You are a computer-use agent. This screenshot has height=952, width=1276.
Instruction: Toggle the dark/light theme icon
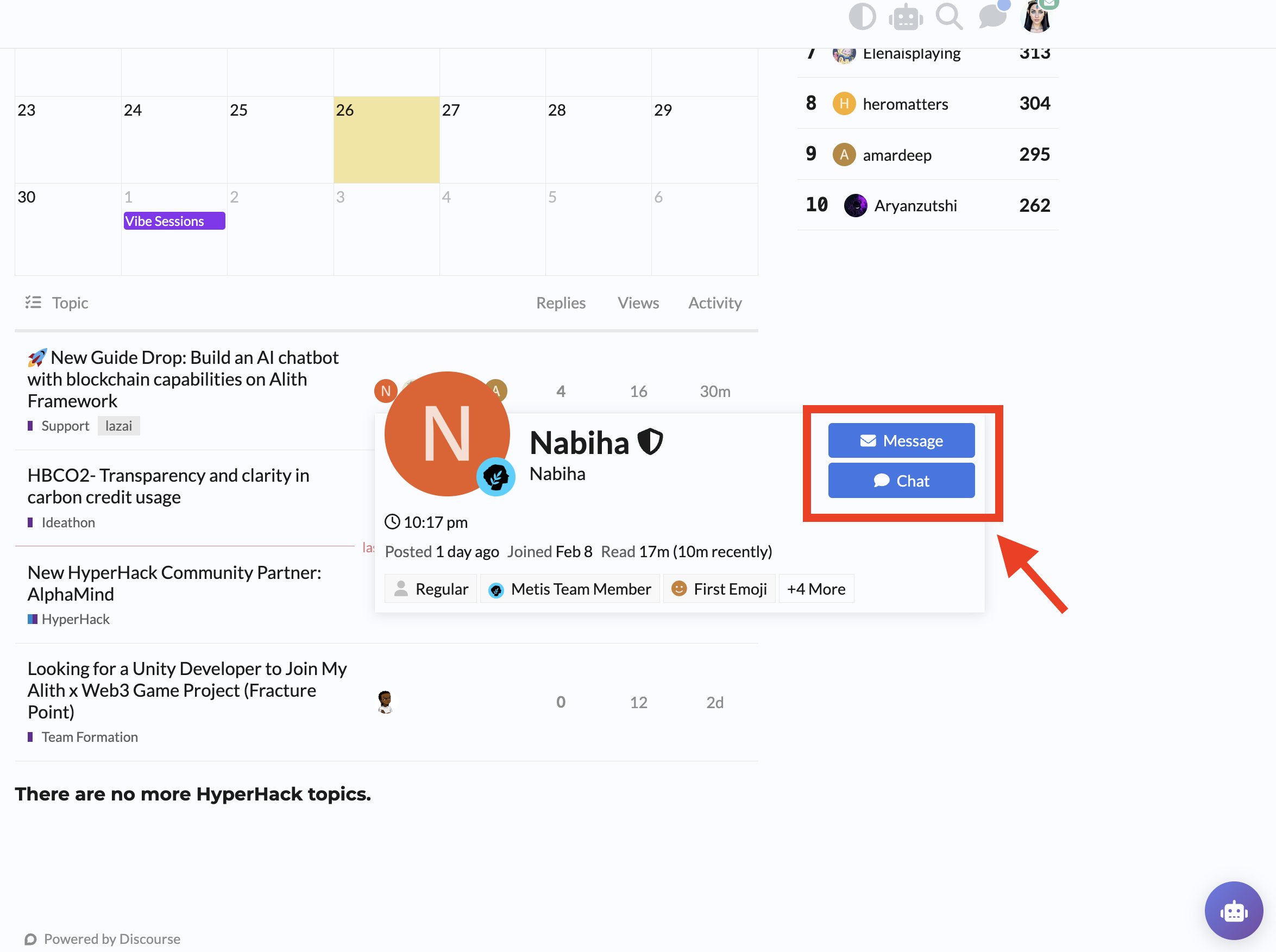pos(862,16)
